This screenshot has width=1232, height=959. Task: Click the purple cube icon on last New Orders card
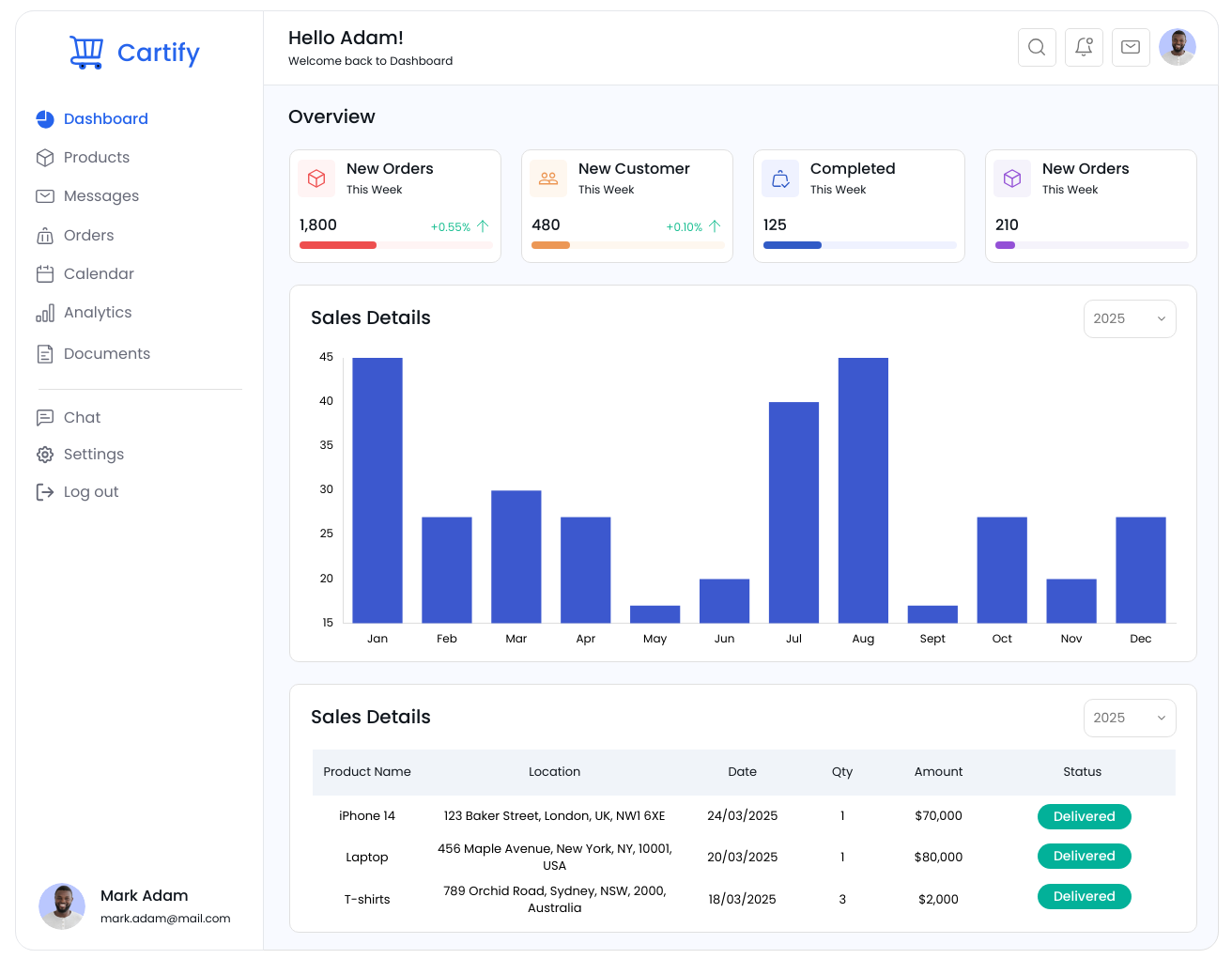pyautogui.click(x=1012, y=178)
